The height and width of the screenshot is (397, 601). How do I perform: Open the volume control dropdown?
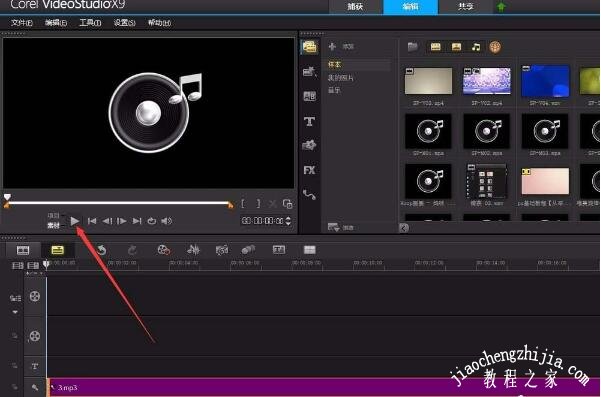pyautogui.click(x=166, y=221)
